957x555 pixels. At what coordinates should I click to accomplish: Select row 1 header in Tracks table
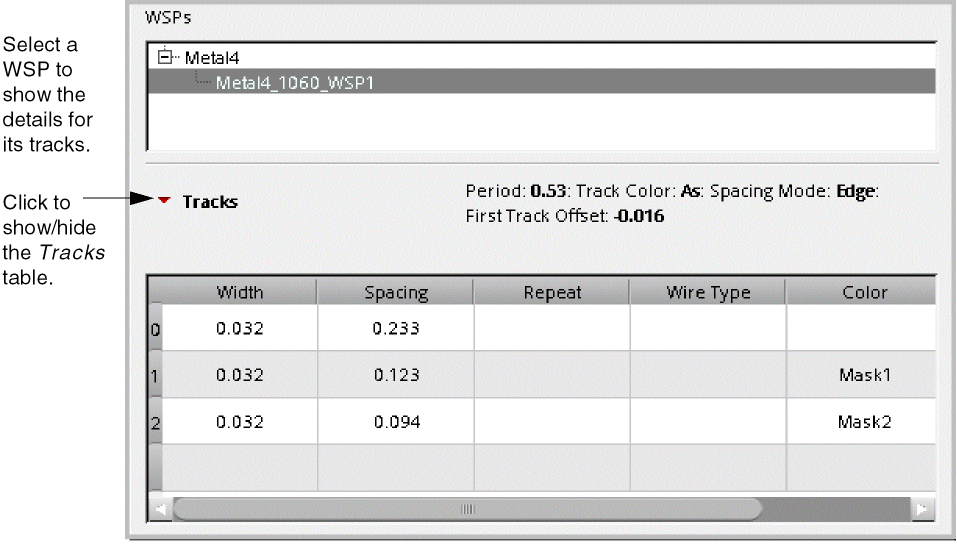pyautogui.click(x=155, y=376)
